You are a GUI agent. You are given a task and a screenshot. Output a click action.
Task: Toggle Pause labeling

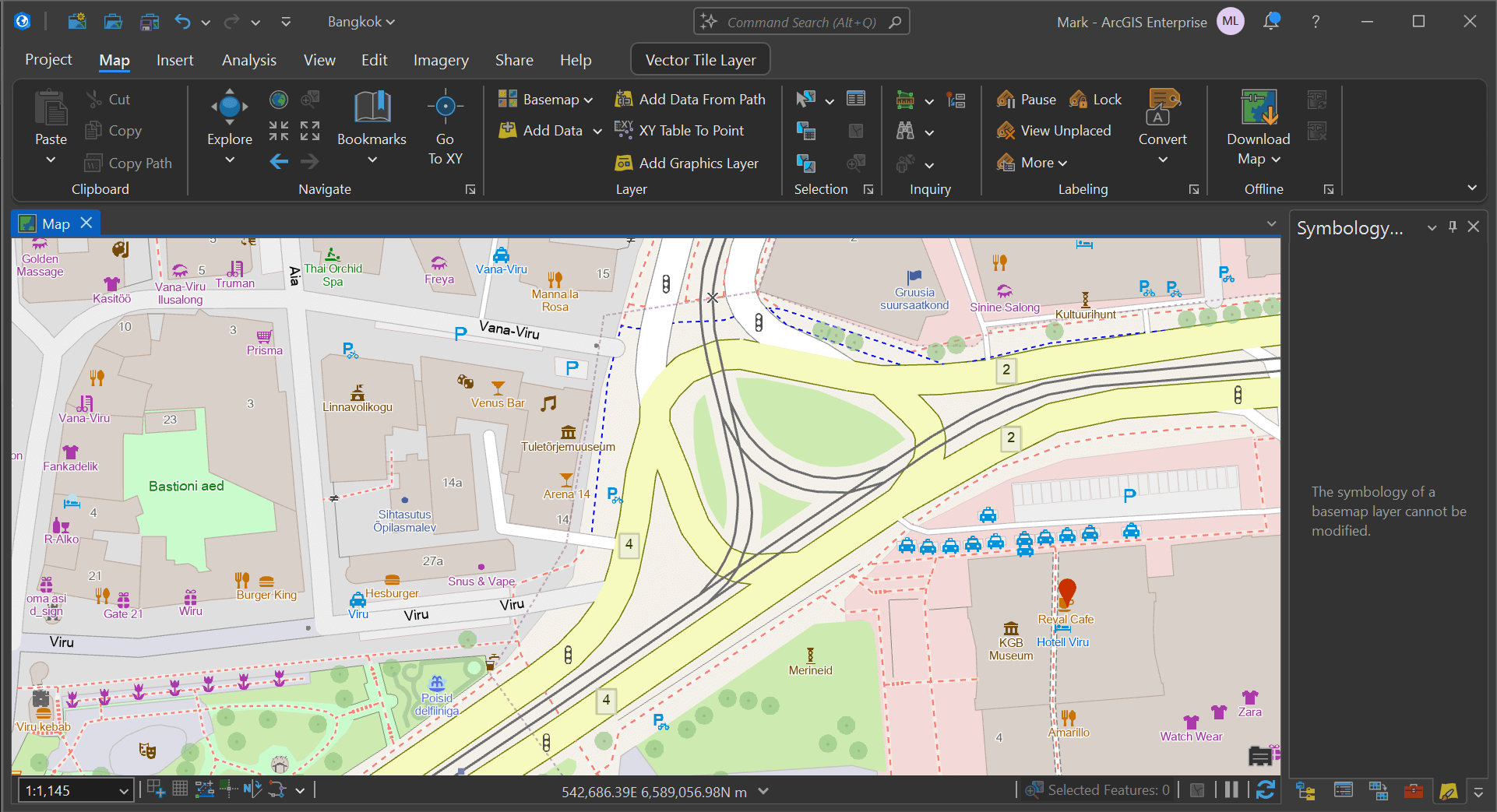coord(1027,100)
